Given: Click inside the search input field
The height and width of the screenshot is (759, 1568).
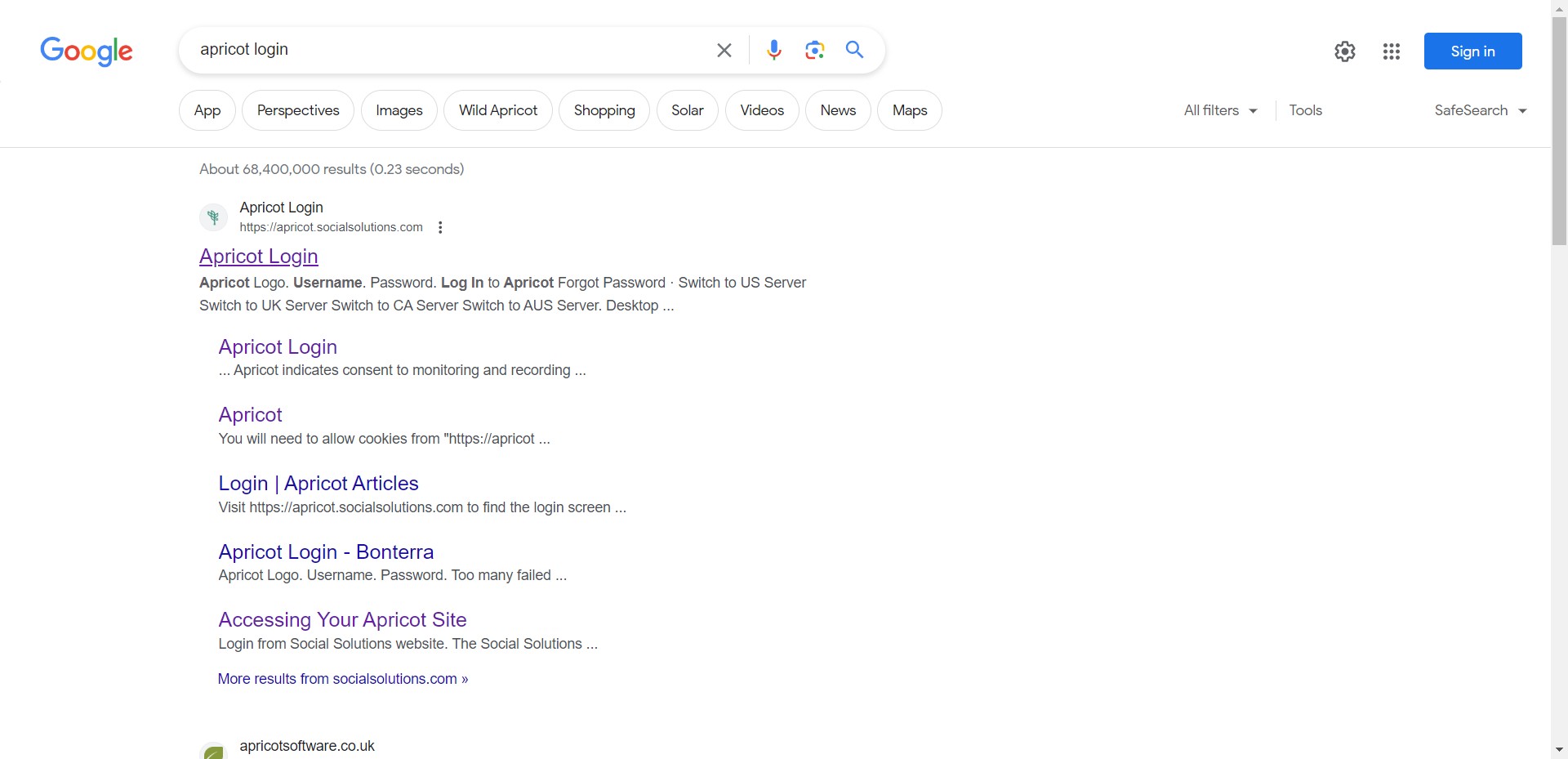Looking at the screenshot, I should tap(449, 50).
